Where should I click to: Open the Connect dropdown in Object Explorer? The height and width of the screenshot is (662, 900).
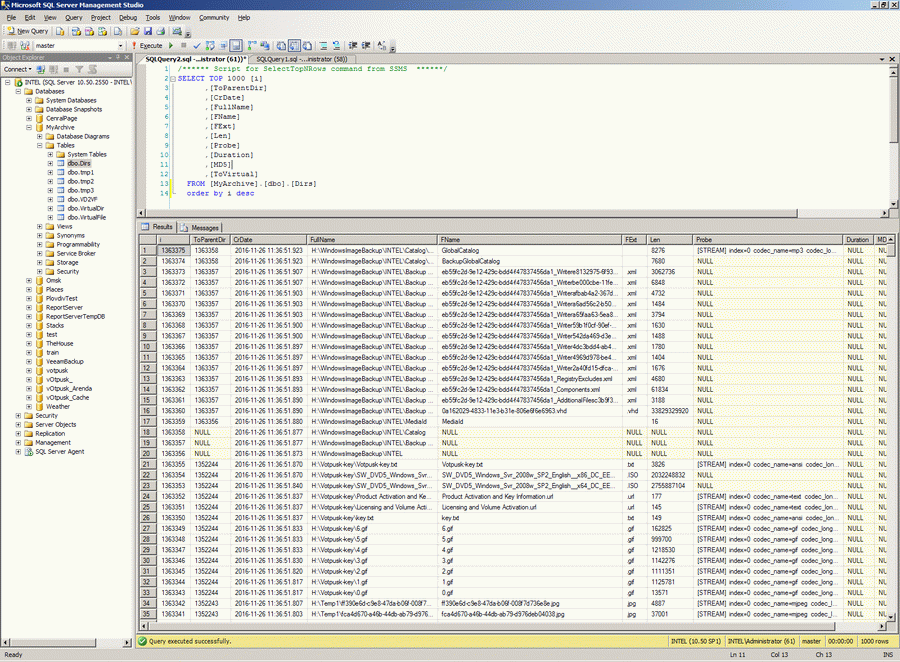17,69
